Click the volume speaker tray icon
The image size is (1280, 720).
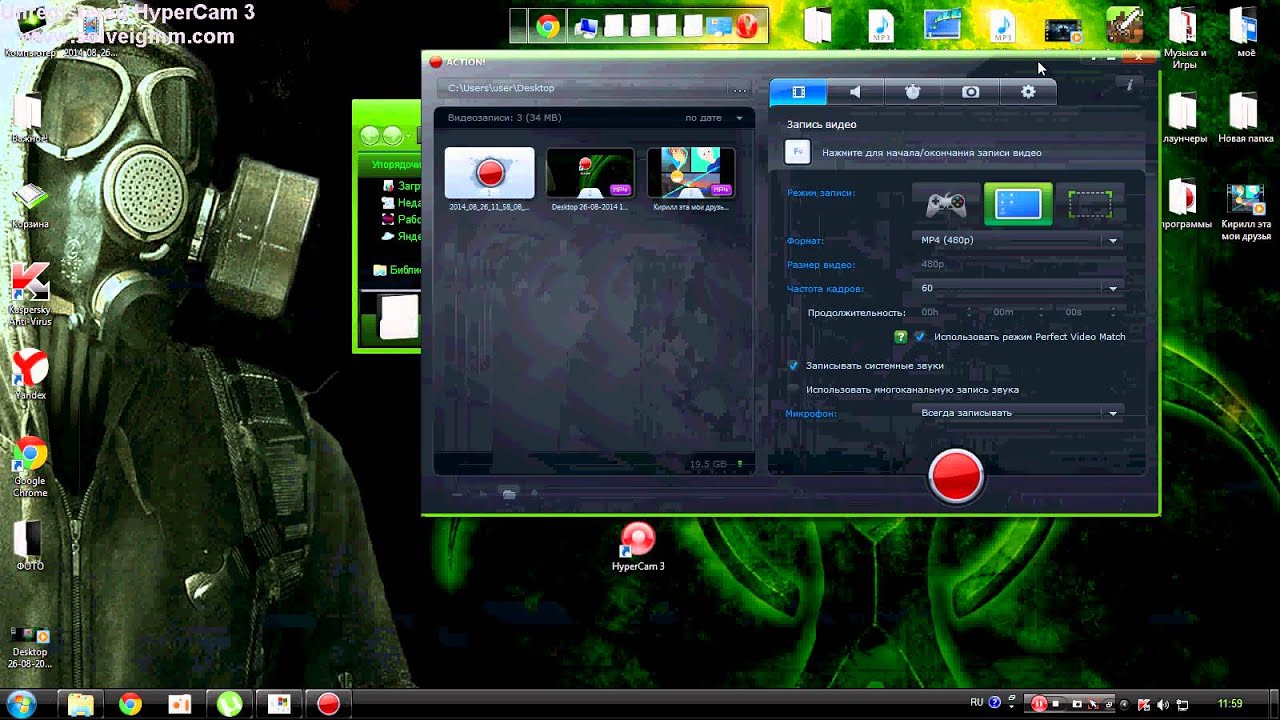1163,704
